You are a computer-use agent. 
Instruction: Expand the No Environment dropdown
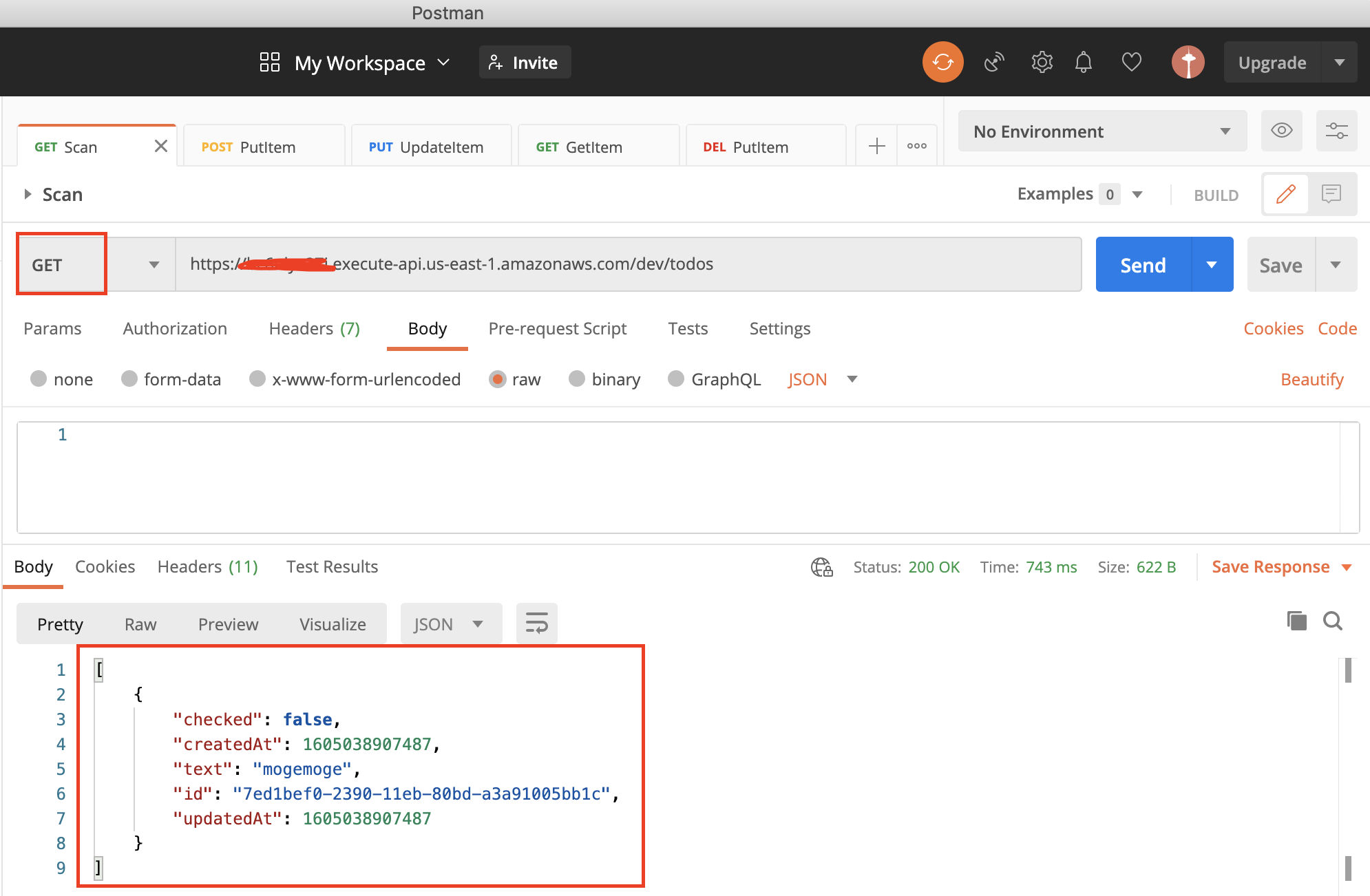point(1225,131)
